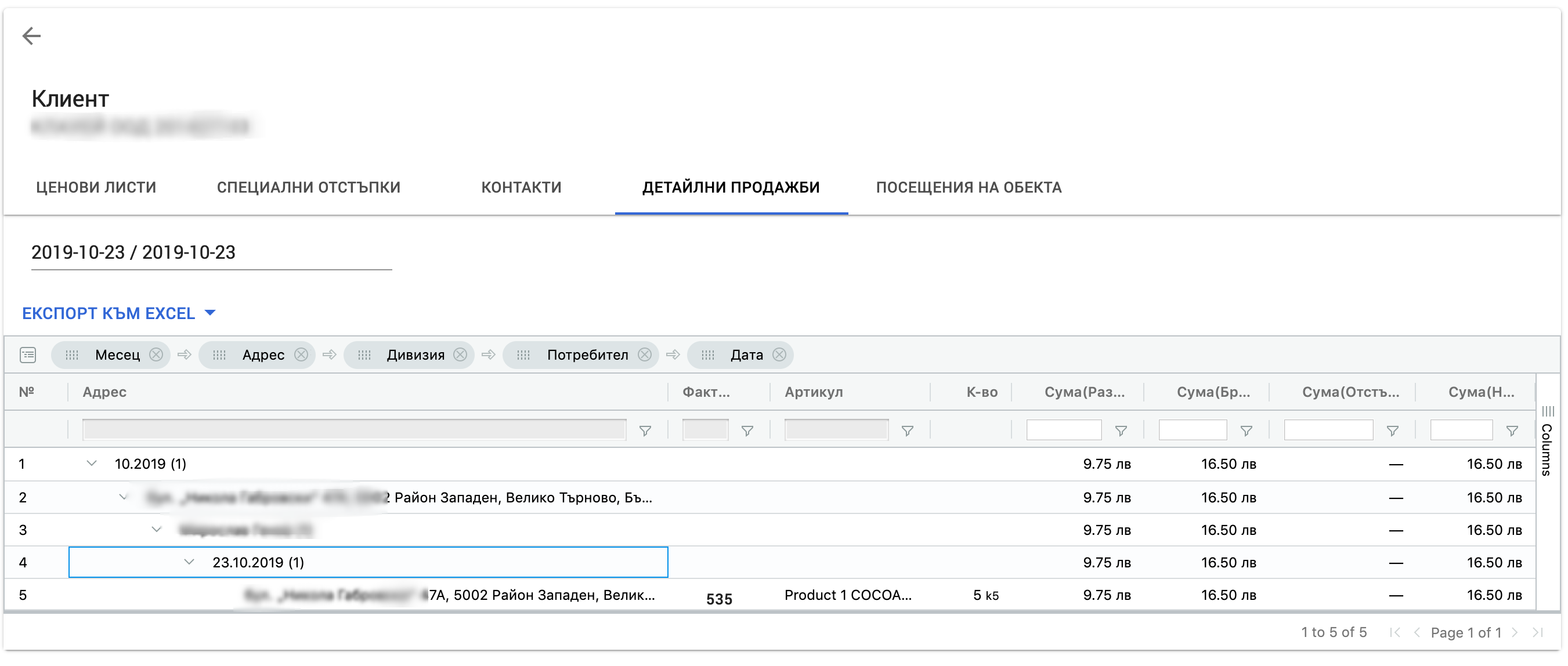
Task: Sort by Сума(Н... column header
Action: pyautogui.click(x=1481, y=392)
